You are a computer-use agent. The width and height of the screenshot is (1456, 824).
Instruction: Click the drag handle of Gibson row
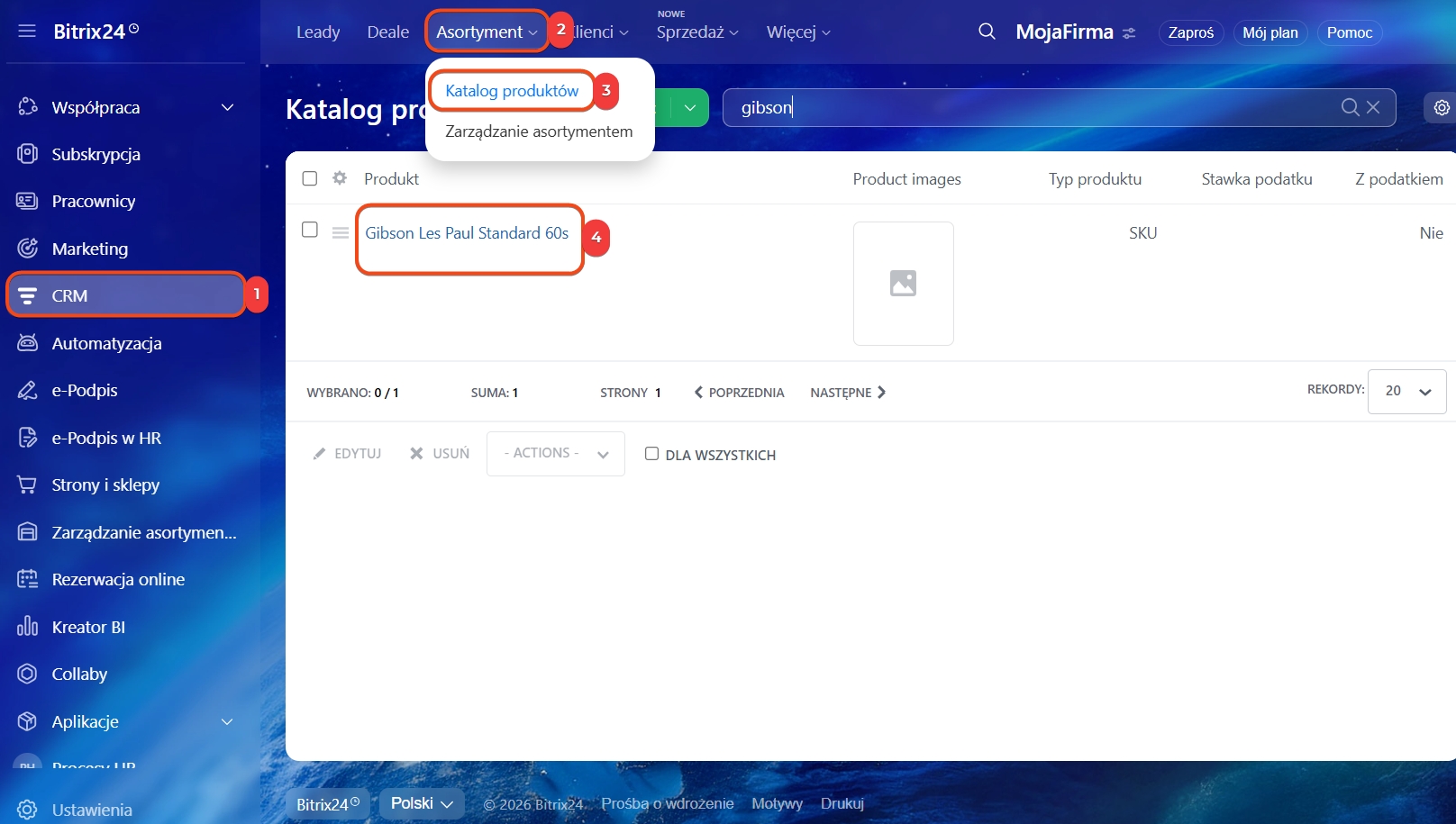341,232
